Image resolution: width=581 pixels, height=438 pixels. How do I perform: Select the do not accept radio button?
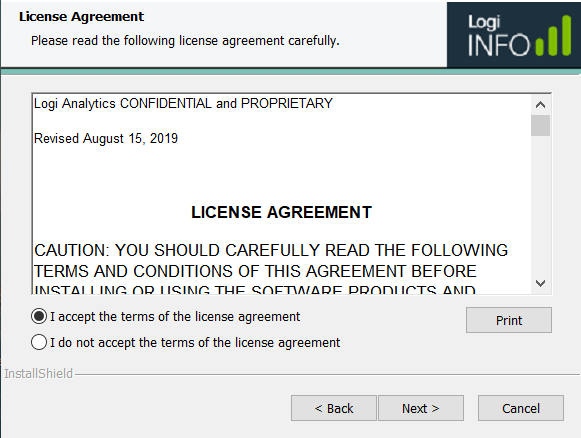tap(39, 342)
